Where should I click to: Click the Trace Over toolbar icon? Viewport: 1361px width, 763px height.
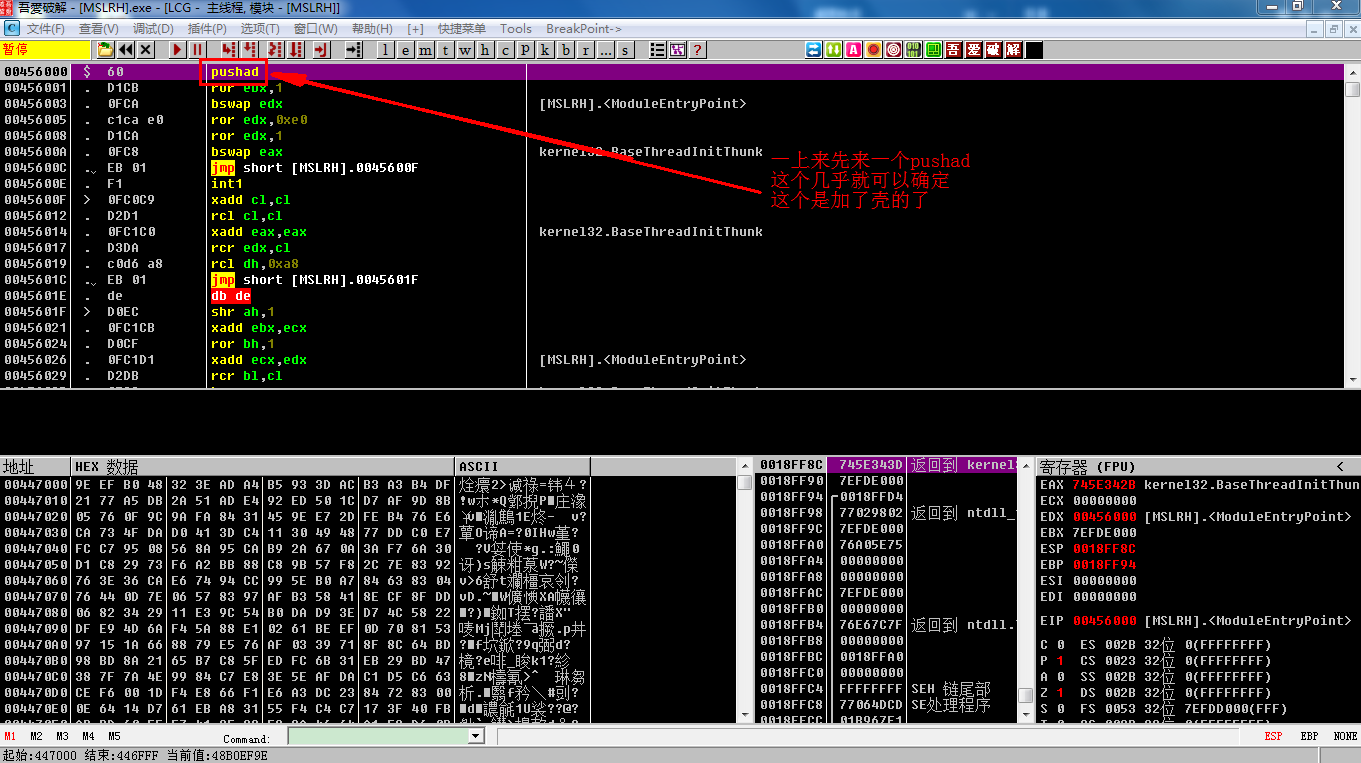point(295,49)
